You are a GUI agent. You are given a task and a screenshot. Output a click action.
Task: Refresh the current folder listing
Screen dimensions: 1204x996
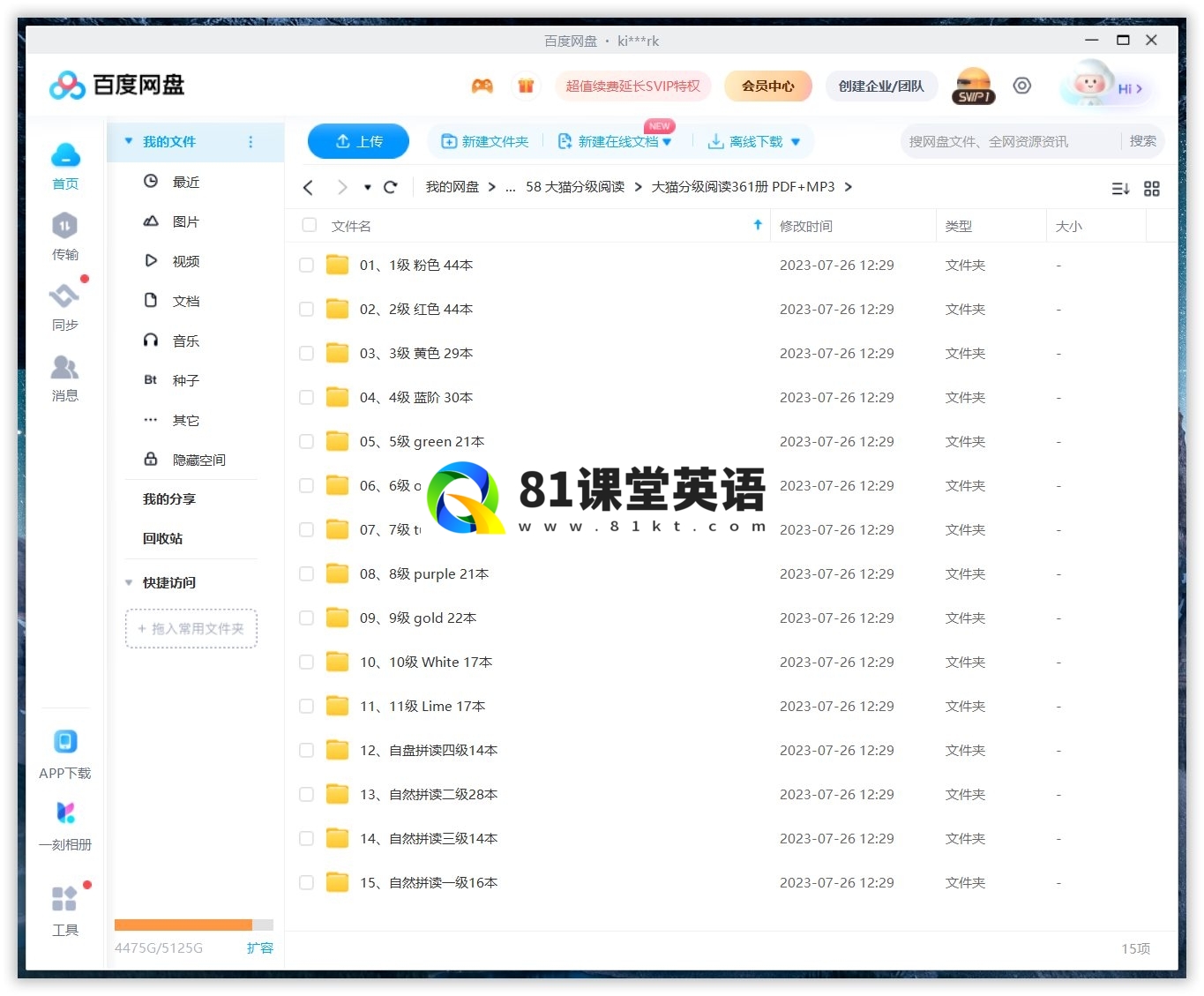pyautogui.click(x=391, y=187)
